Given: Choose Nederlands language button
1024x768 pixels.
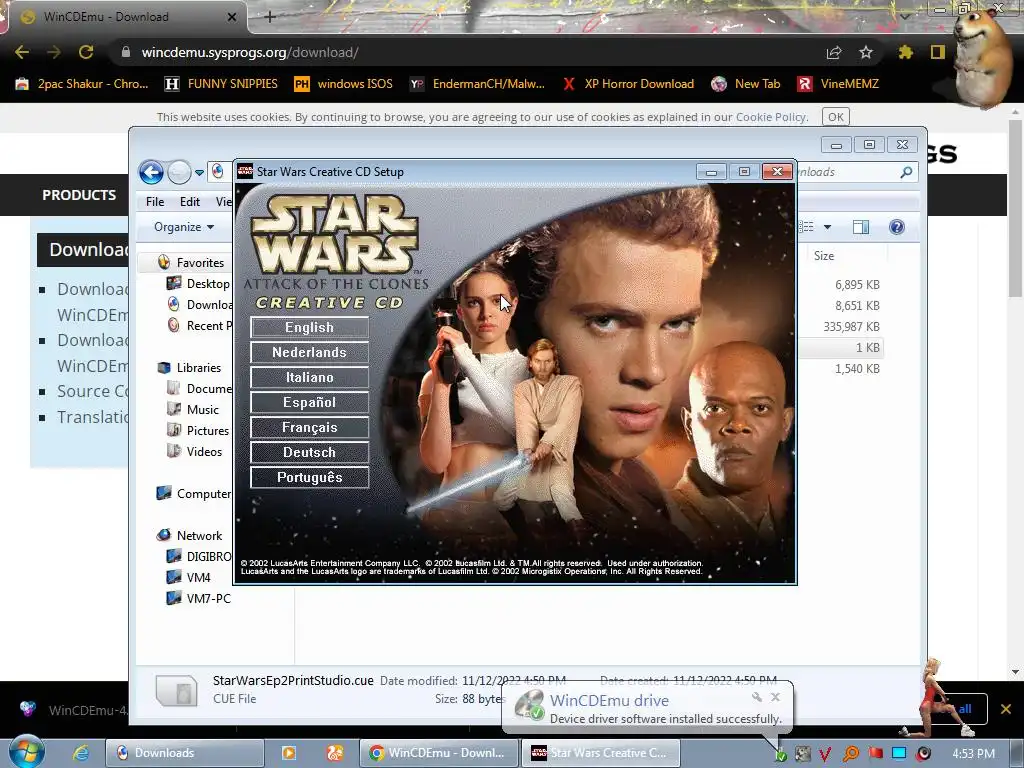Looking at the screenshot, I should point(310,352).
